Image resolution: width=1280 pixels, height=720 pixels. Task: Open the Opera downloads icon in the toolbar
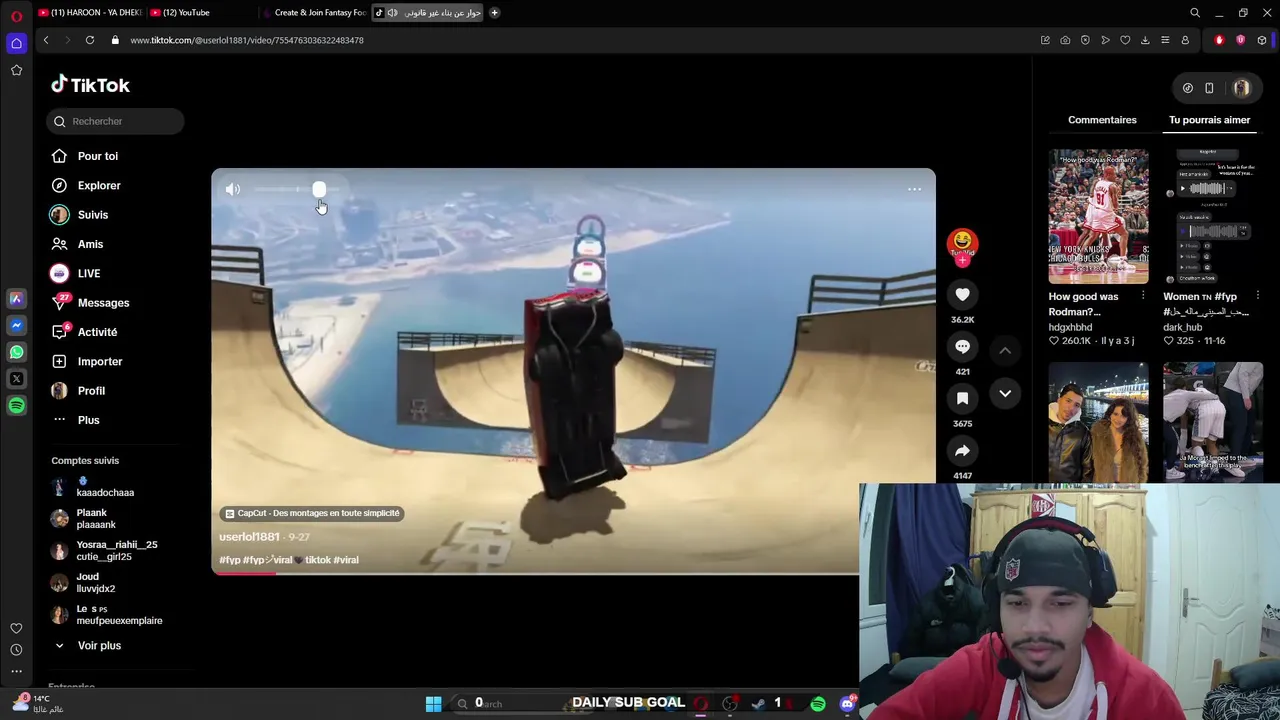point(1145,40)
